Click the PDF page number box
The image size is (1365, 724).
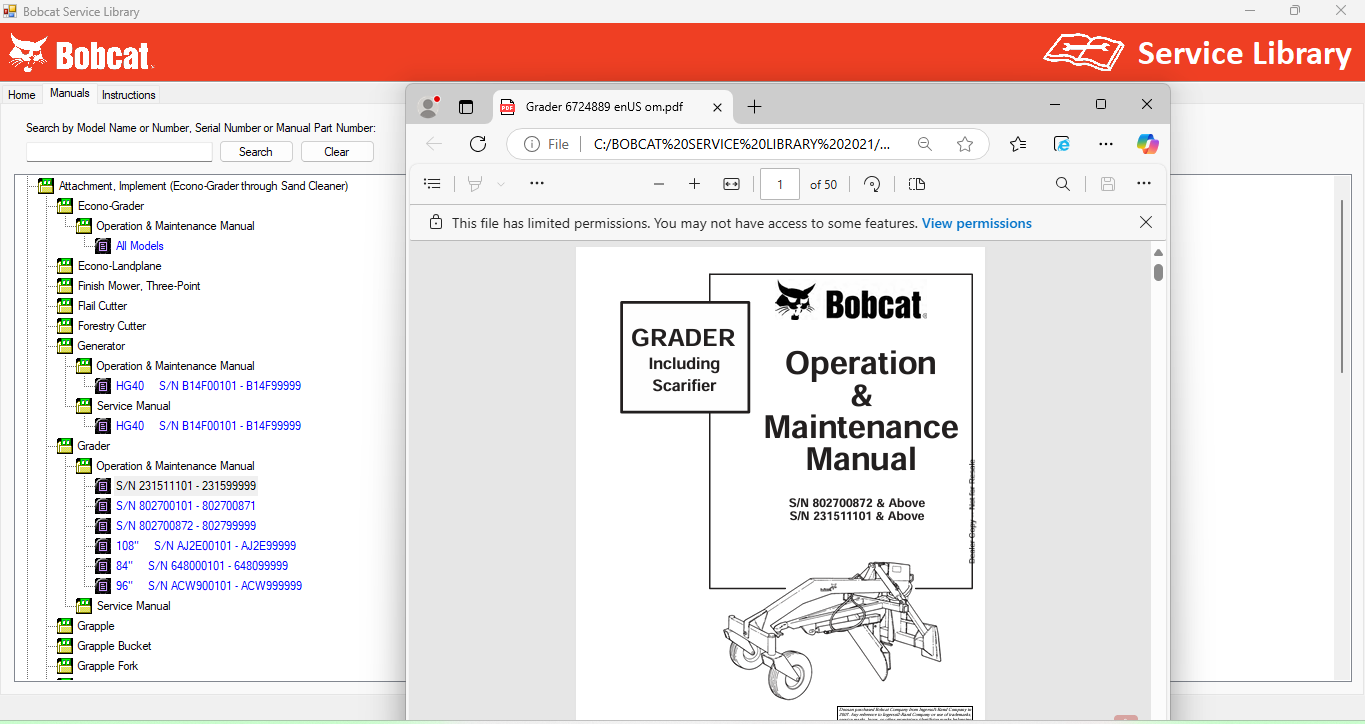point(780,184)
